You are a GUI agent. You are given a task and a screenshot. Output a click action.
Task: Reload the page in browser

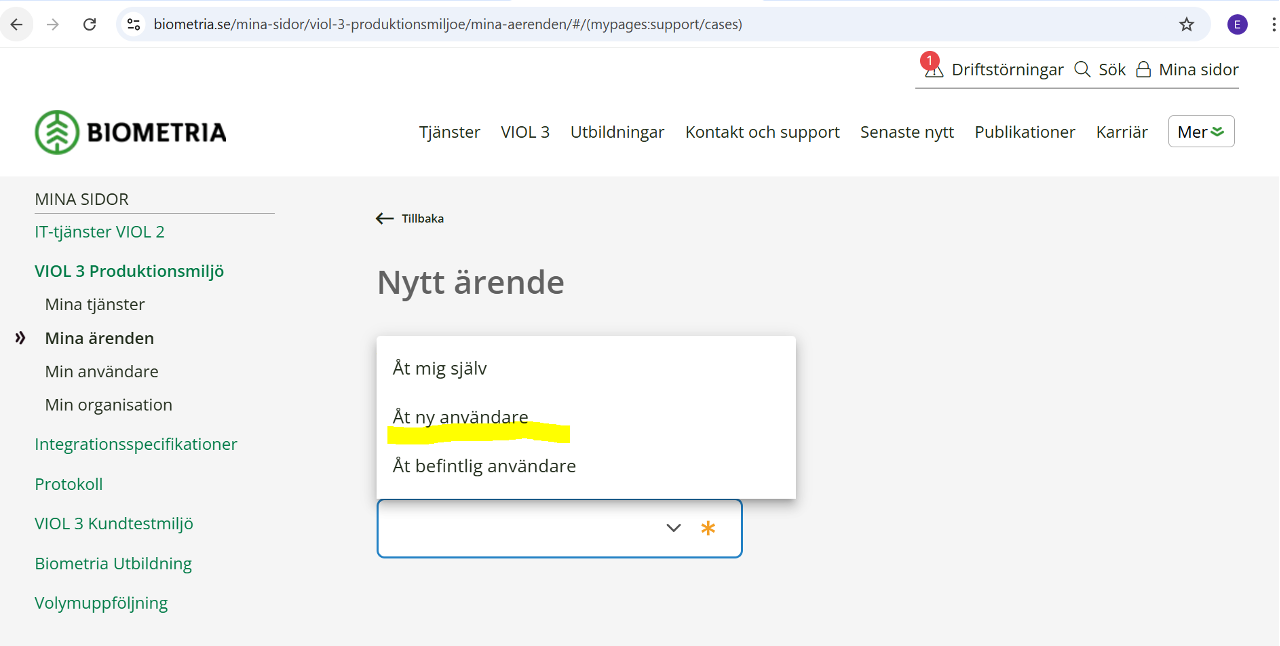coord(89,24)
